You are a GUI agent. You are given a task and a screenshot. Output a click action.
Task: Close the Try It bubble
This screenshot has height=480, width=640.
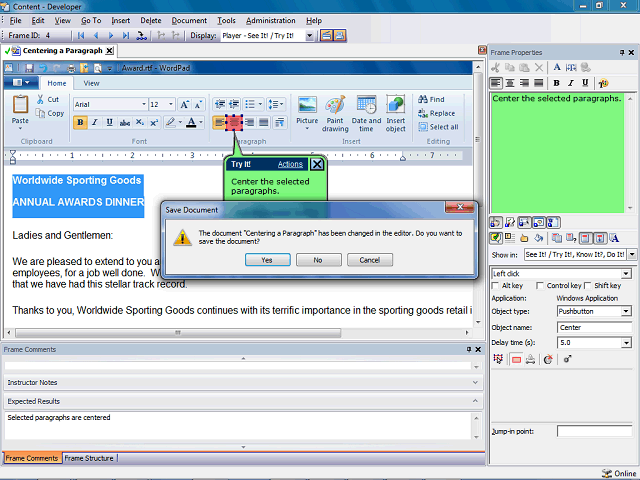pyautogui.click(x=317, y=164)
